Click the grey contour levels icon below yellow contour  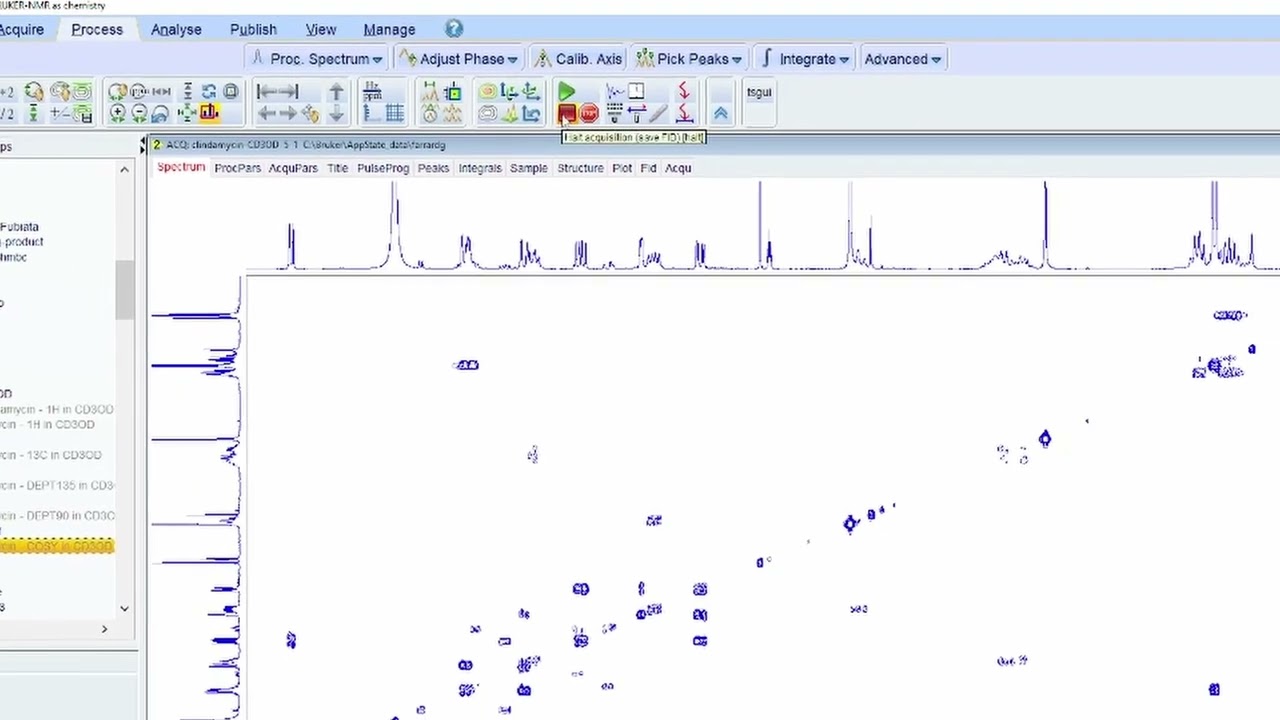coord(487,113)
